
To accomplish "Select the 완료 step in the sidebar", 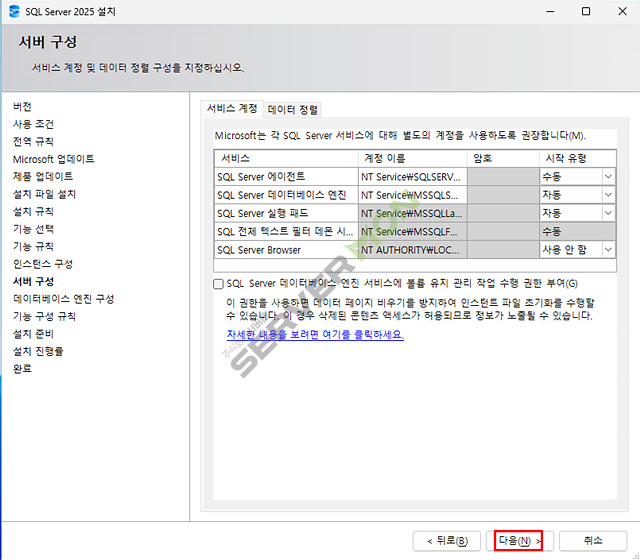I will click(22, 369).
